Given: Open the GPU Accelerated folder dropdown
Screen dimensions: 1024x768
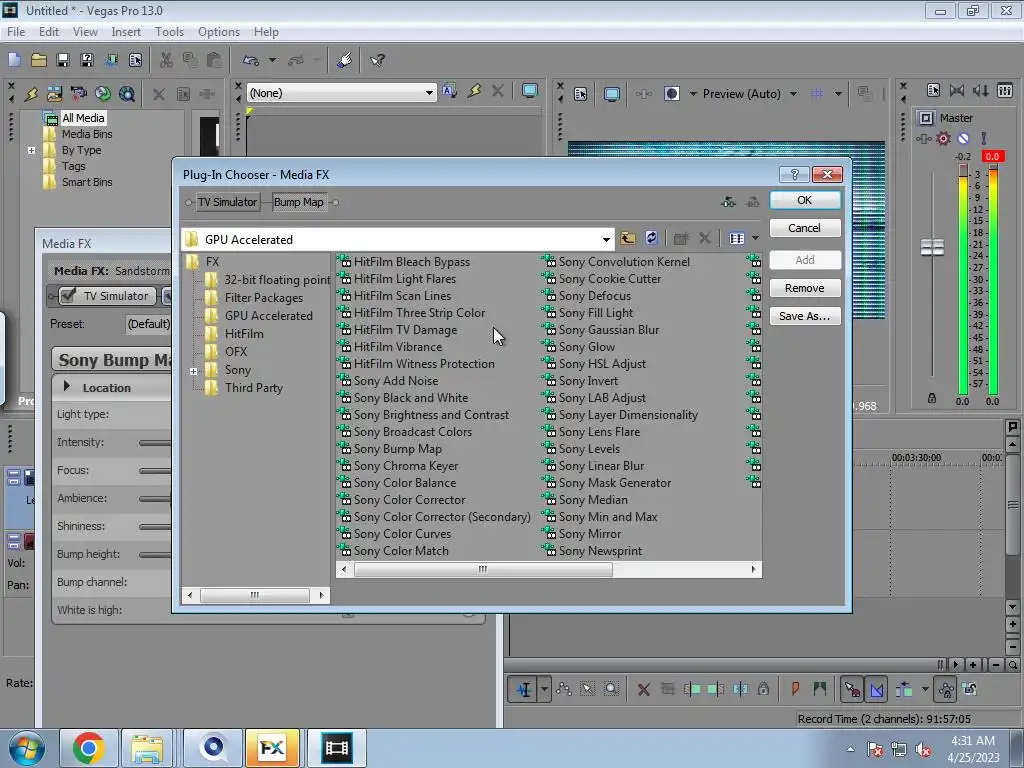Looking at the screenshot, I should click(606, 240).
